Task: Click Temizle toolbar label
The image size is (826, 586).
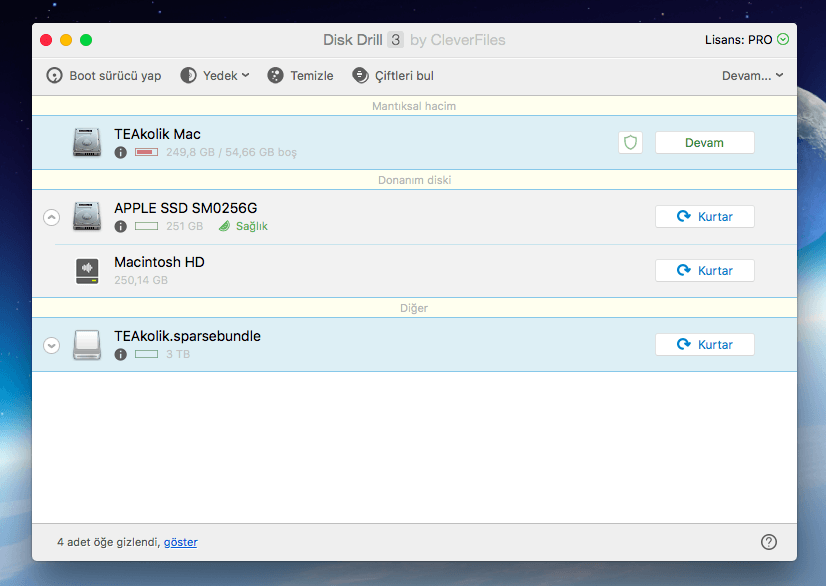Action: coord(312,75)
